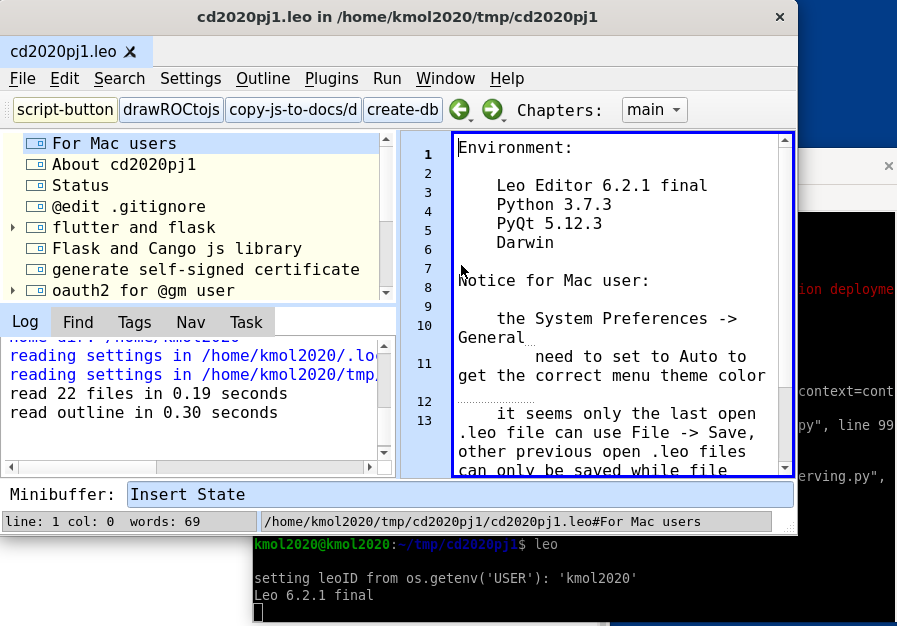This screenshot has height=626, width=897.
Task: Switch to the Nav tab
Action: point(190,322)
